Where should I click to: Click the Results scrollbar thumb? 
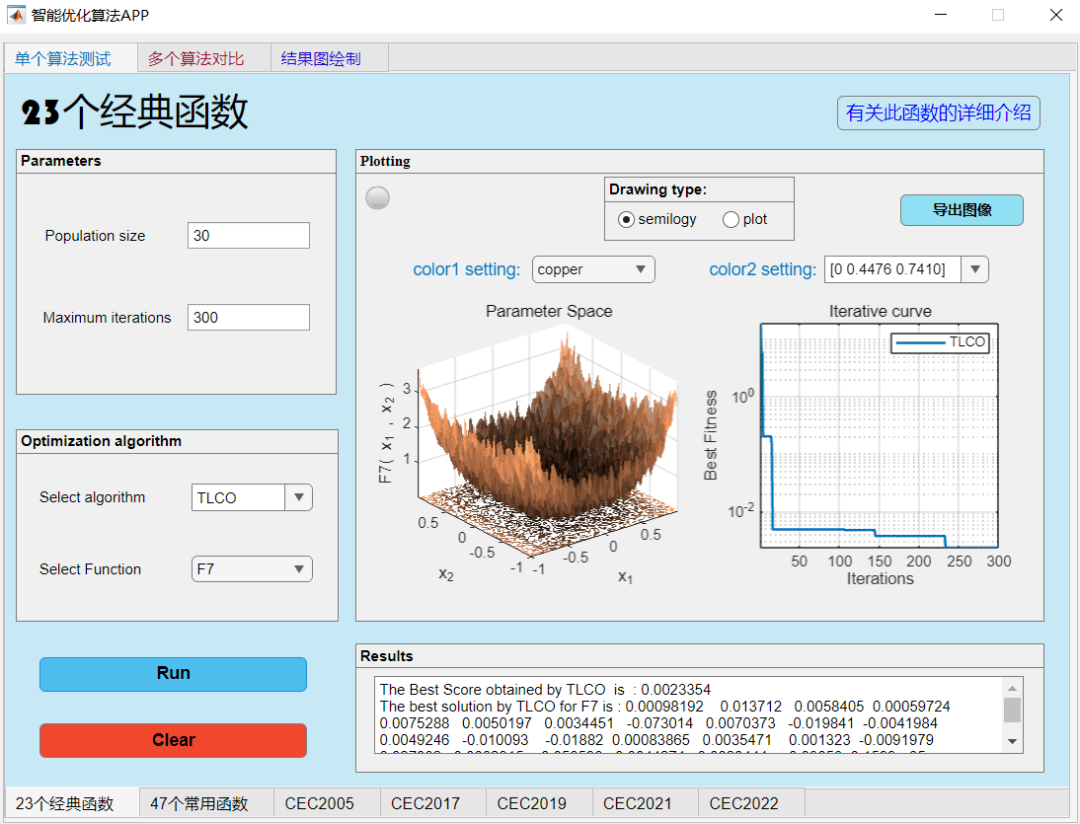click(1012, 710)
